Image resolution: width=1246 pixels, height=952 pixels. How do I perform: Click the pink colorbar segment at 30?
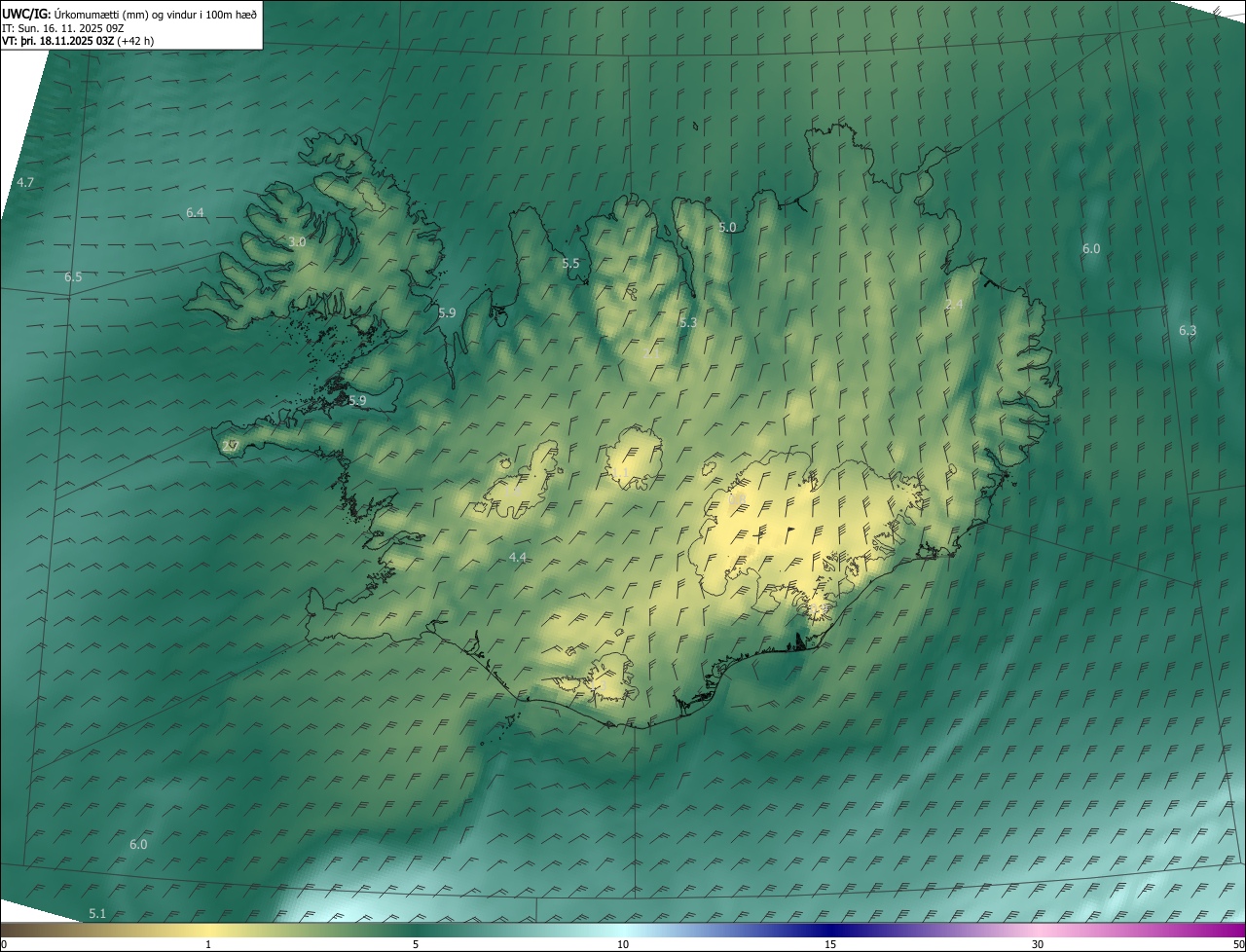click(1038, 931)
